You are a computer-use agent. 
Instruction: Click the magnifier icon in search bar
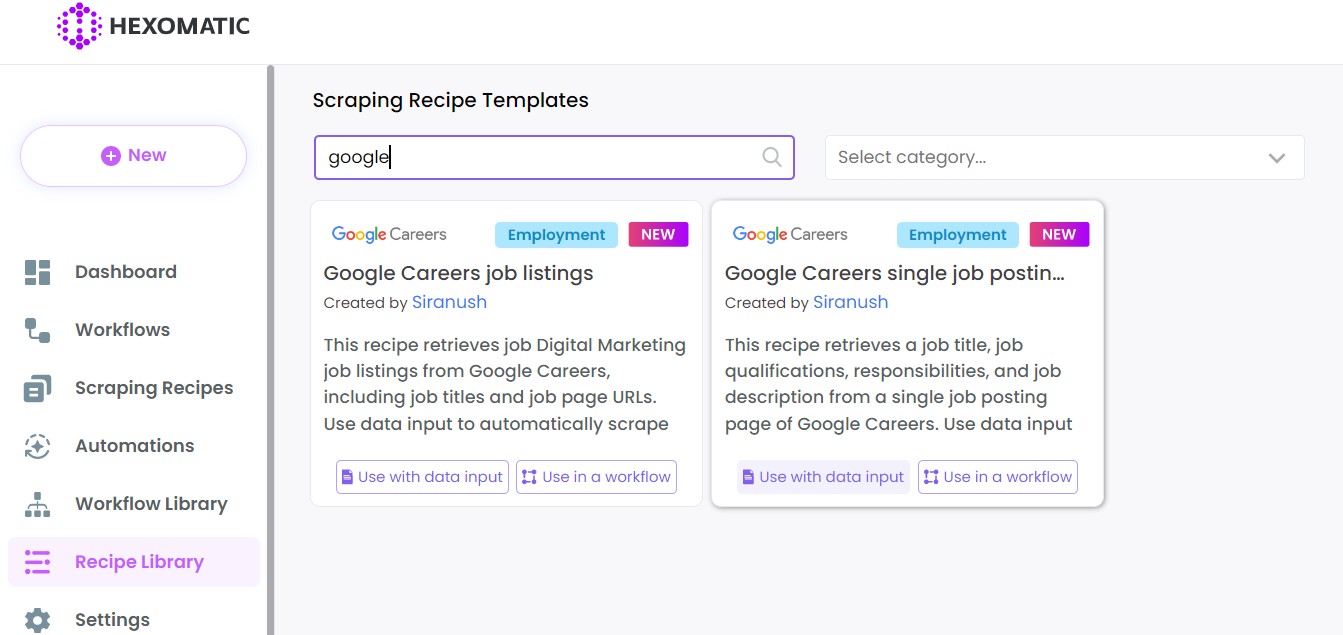770,157
